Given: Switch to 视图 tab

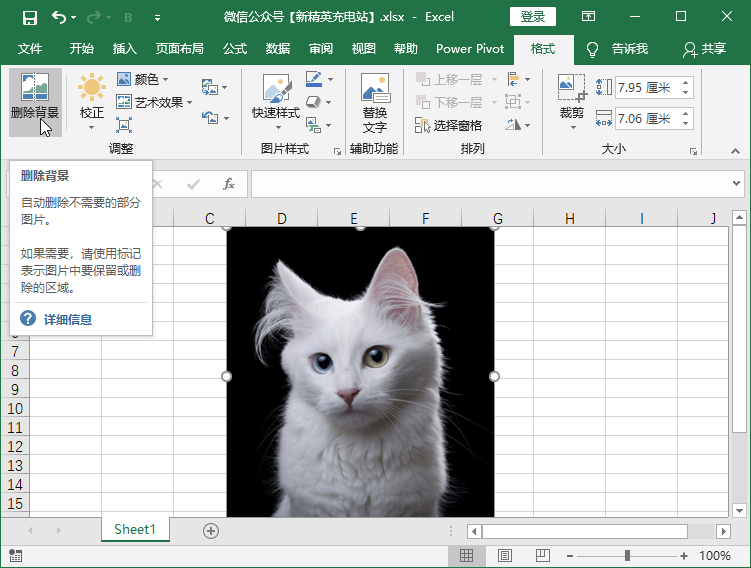Looking at the screenshot, I should coord(364,48).
